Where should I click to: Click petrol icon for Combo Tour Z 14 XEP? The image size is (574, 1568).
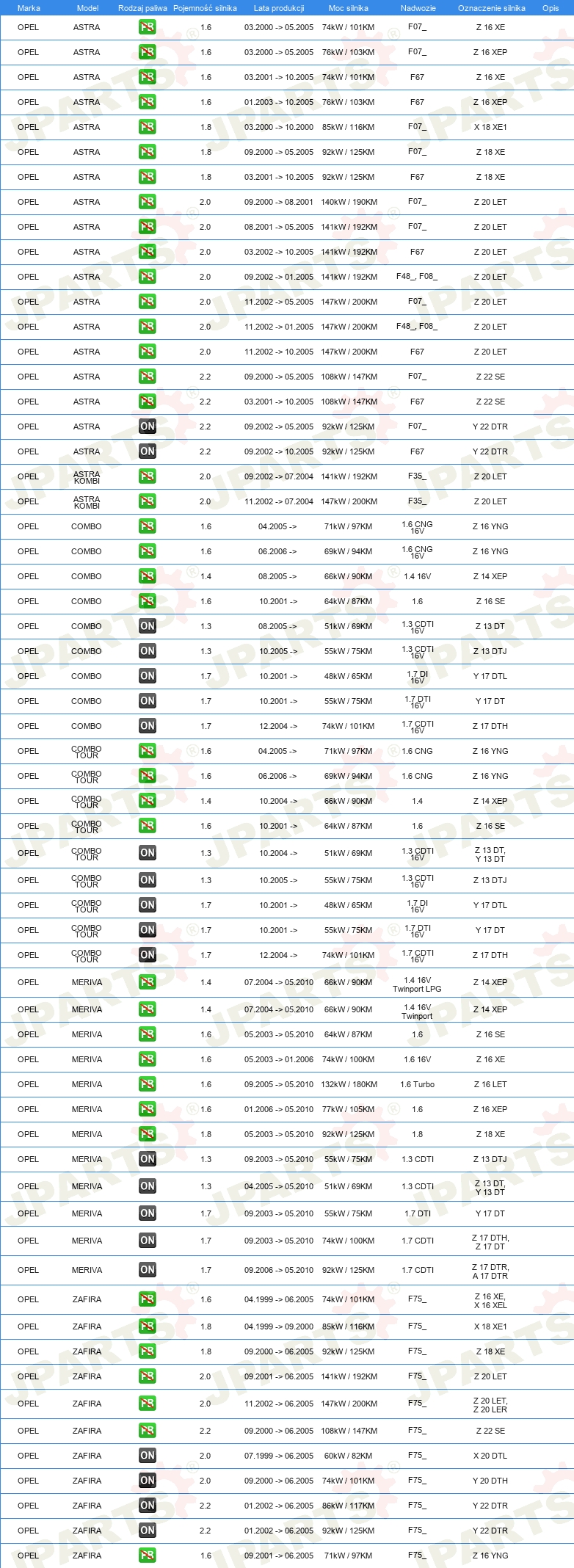148,801
